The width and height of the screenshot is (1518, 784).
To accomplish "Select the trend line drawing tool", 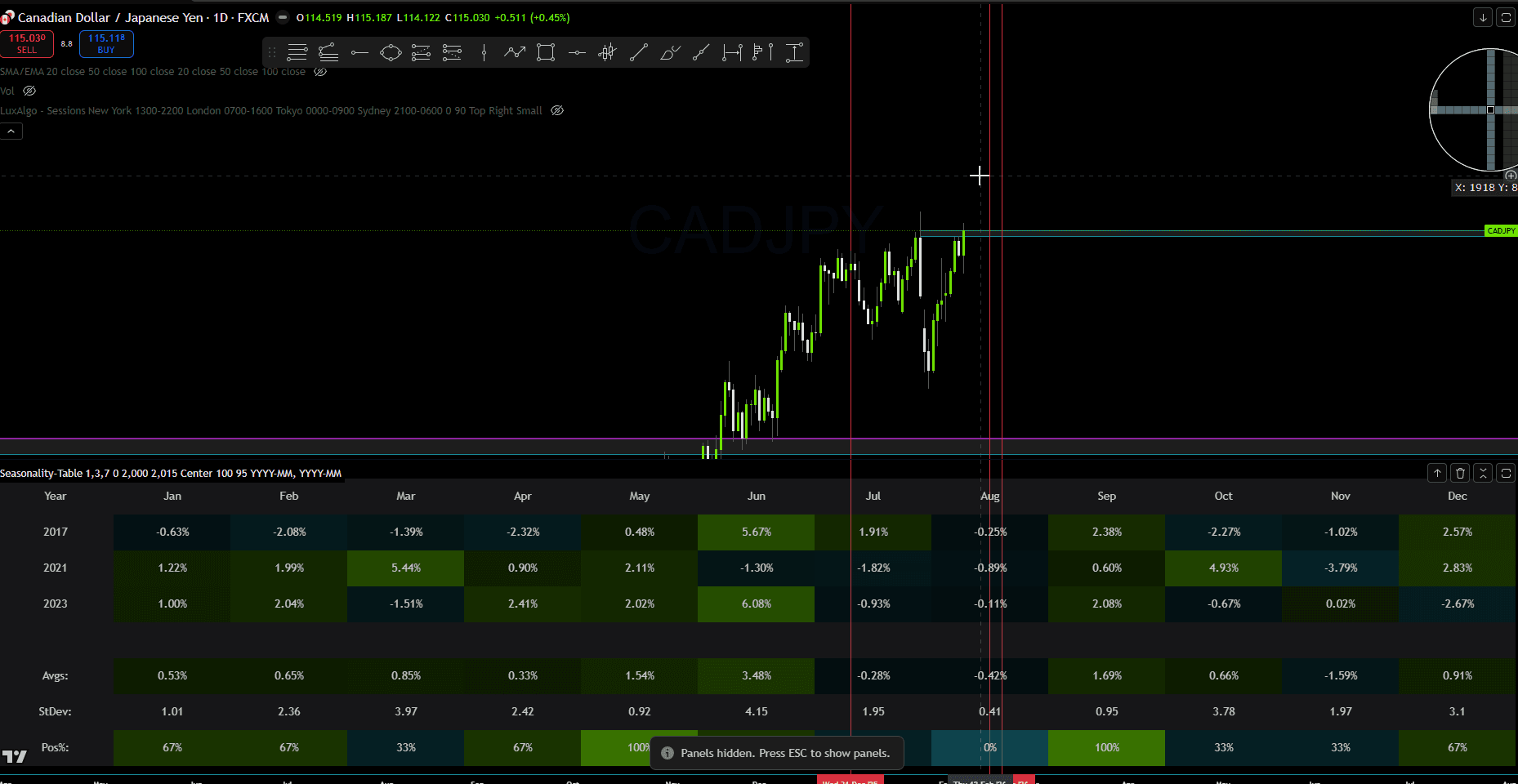I will (639, 53).
